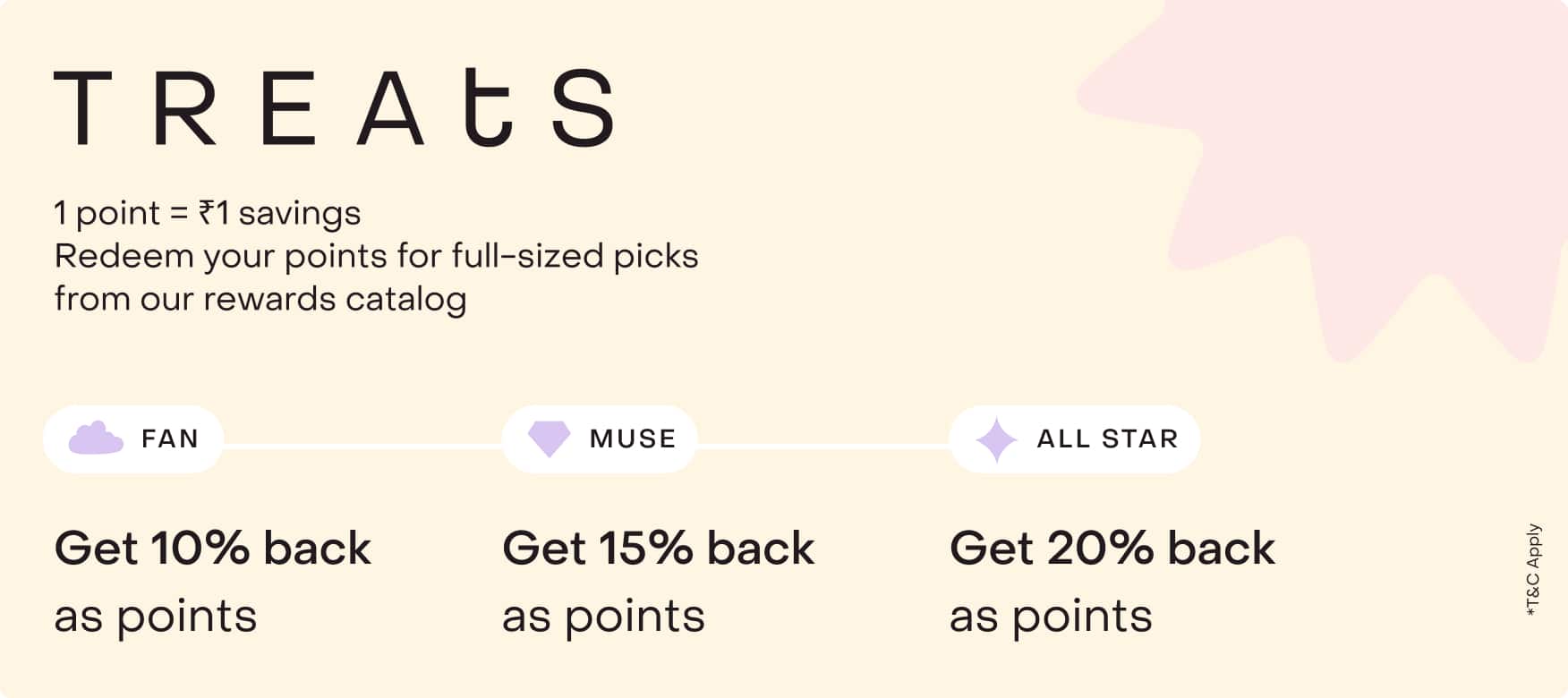Click 'as points' below Get 10% back
The image size is (1568, 698).
156,616
